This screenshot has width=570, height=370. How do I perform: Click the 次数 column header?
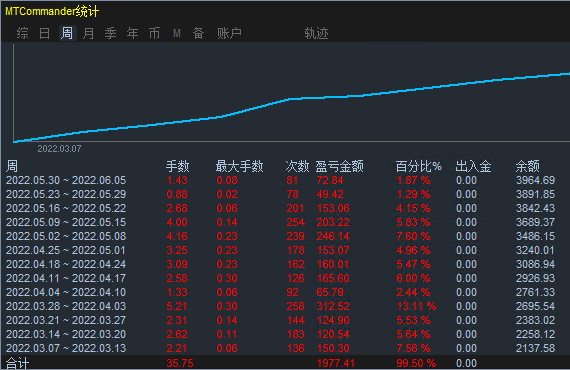coord(297,166)
